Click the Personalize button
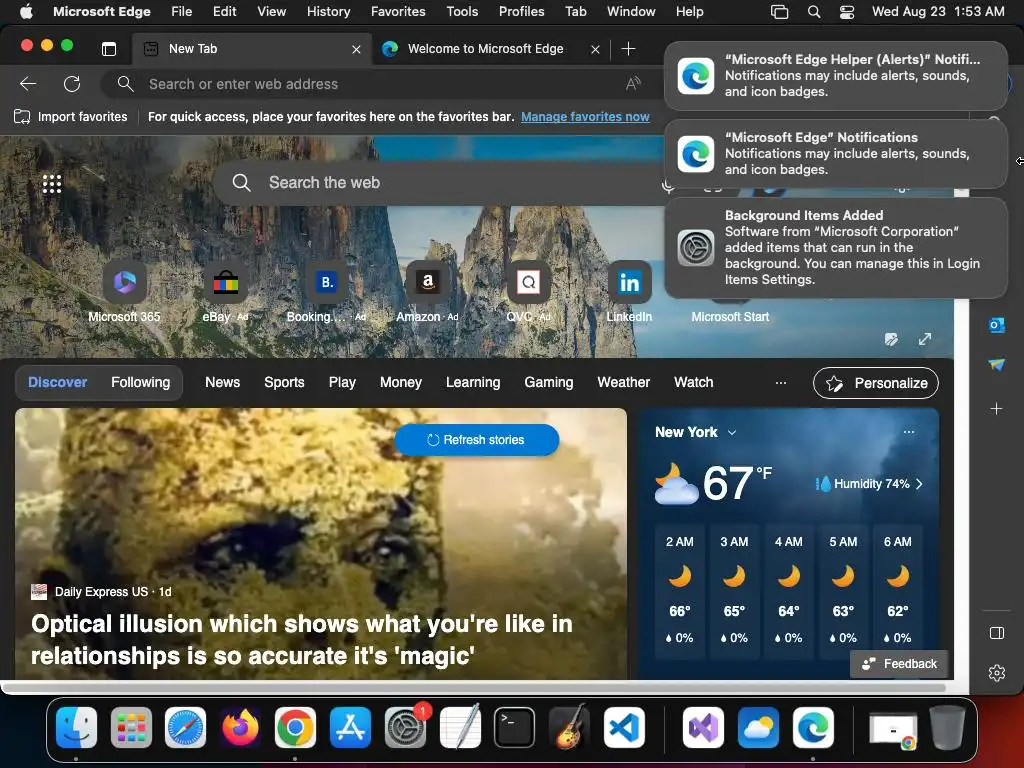1024x768 pixels. tap(875, 383)
